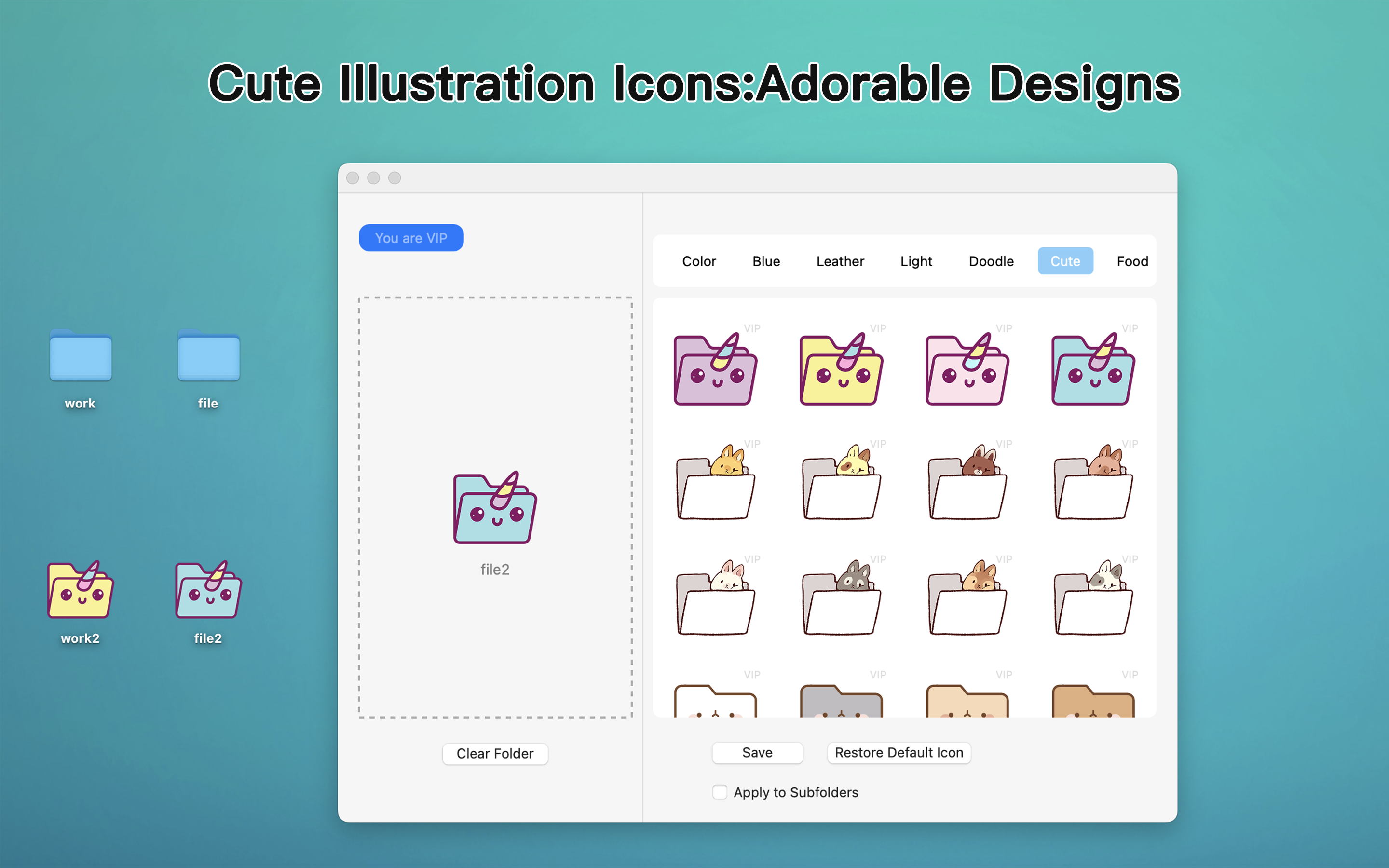Image resolution: width=1389 pixels, height=868 pixels.
Task: Show the Doodle icon category
Action: [991, 261]
